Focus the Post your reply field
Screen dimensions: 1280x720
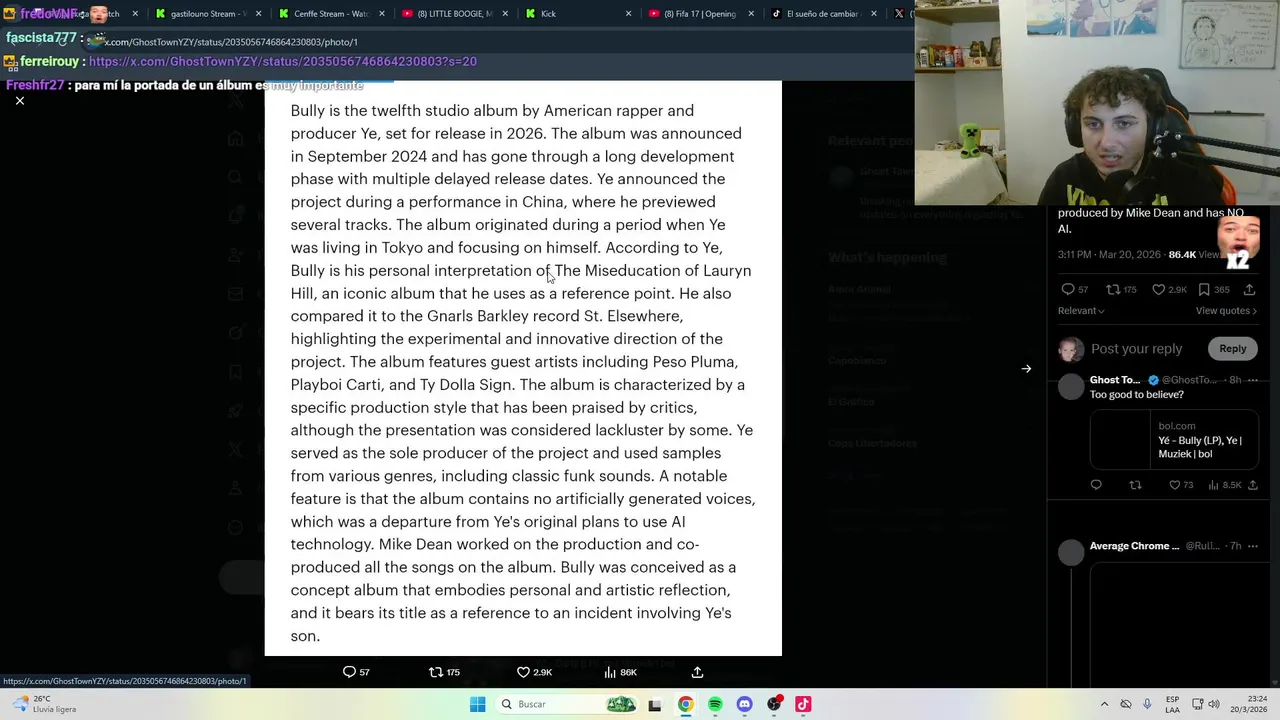point(1136,349)
